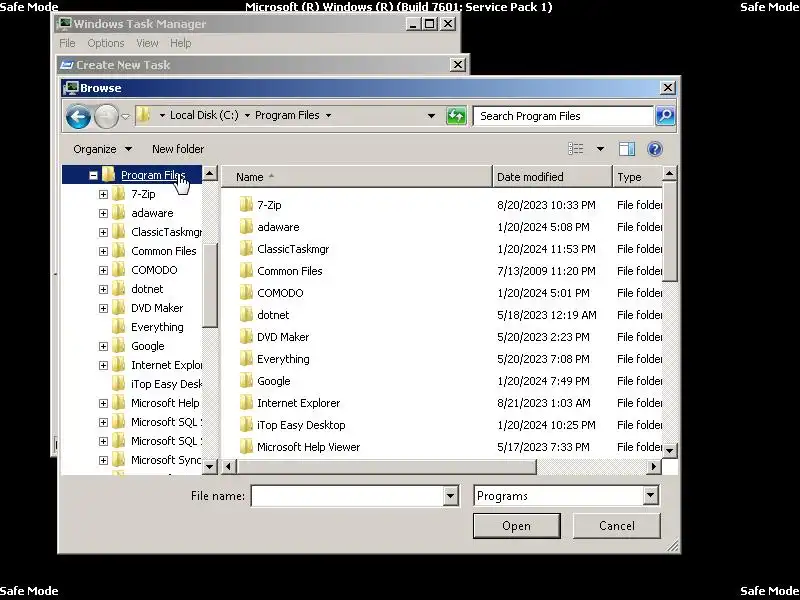
Task: Open the Programs file type dropdown
Action: coord(650,495)
